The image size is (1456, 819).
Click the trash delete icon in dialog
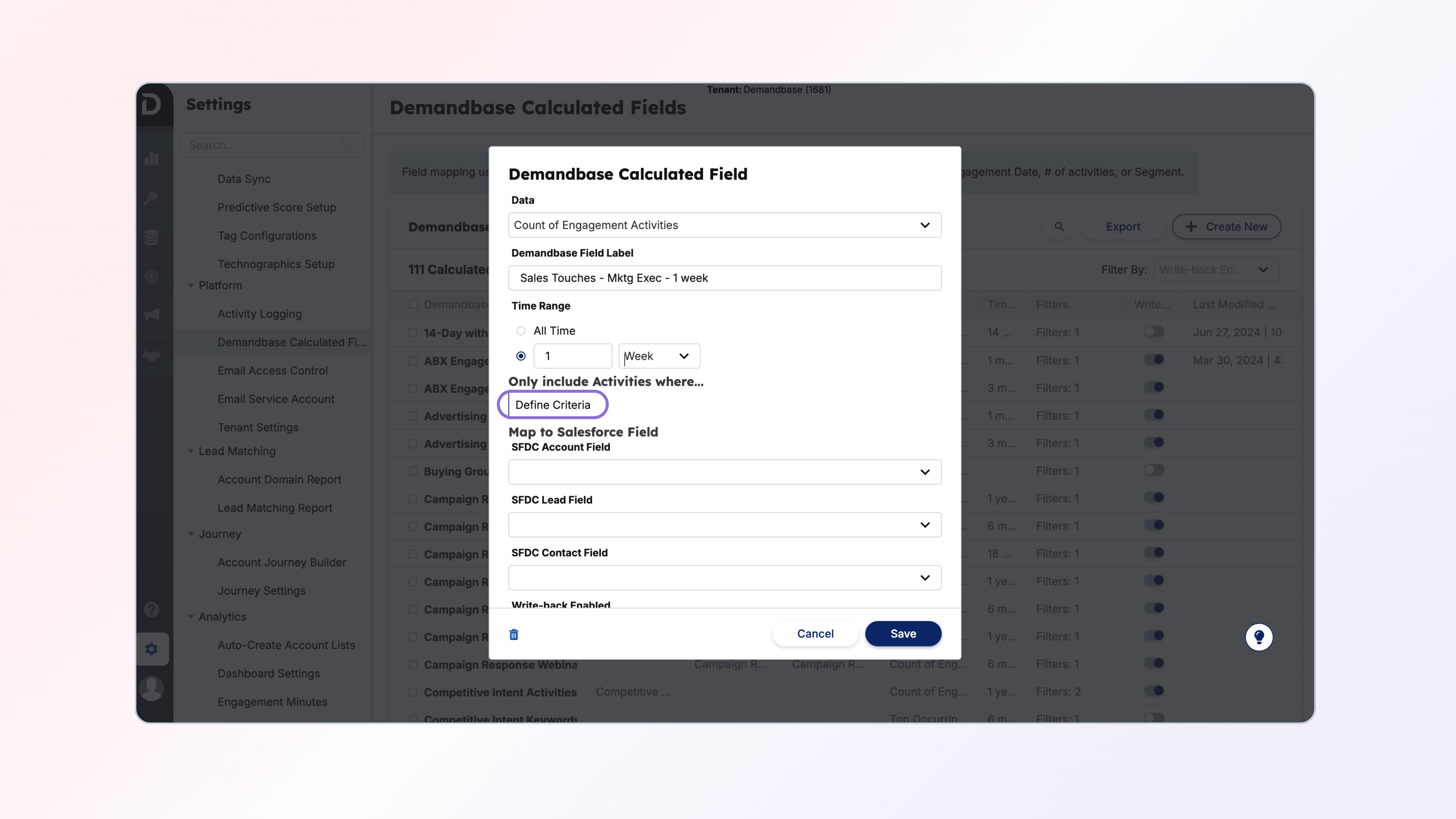(513, 634)
